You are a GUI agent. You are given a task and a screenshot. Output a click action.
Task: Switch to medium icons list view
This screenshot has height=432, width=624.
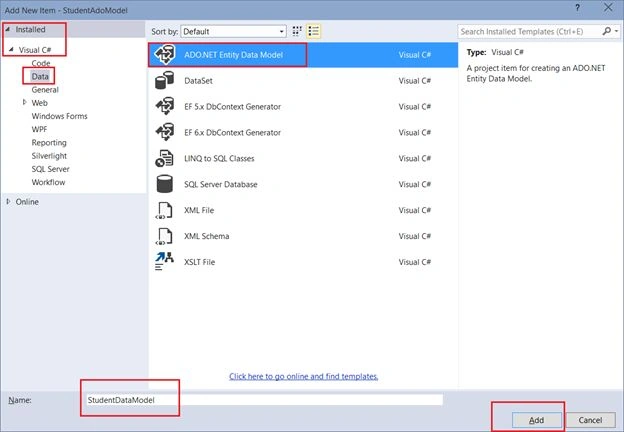(314, 31)
